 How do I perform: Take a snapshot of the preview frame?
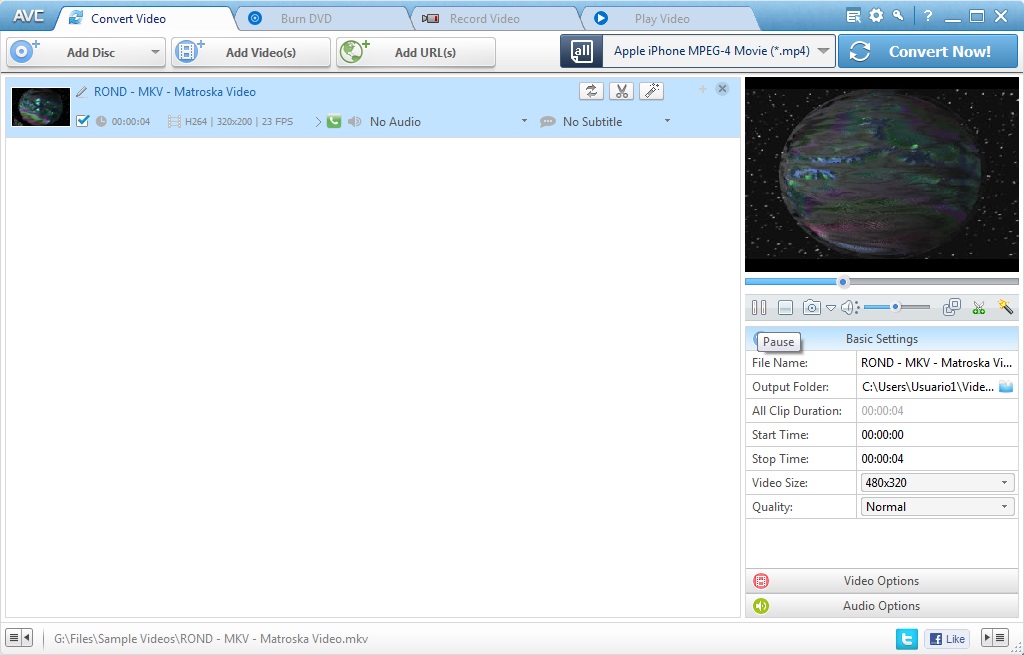coord(810,307)
